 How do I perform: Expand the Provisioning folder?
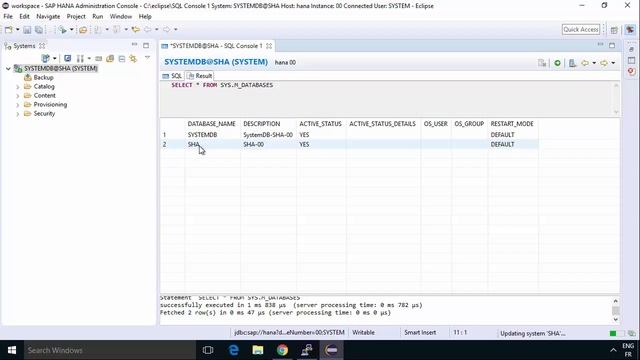point(18,104)
